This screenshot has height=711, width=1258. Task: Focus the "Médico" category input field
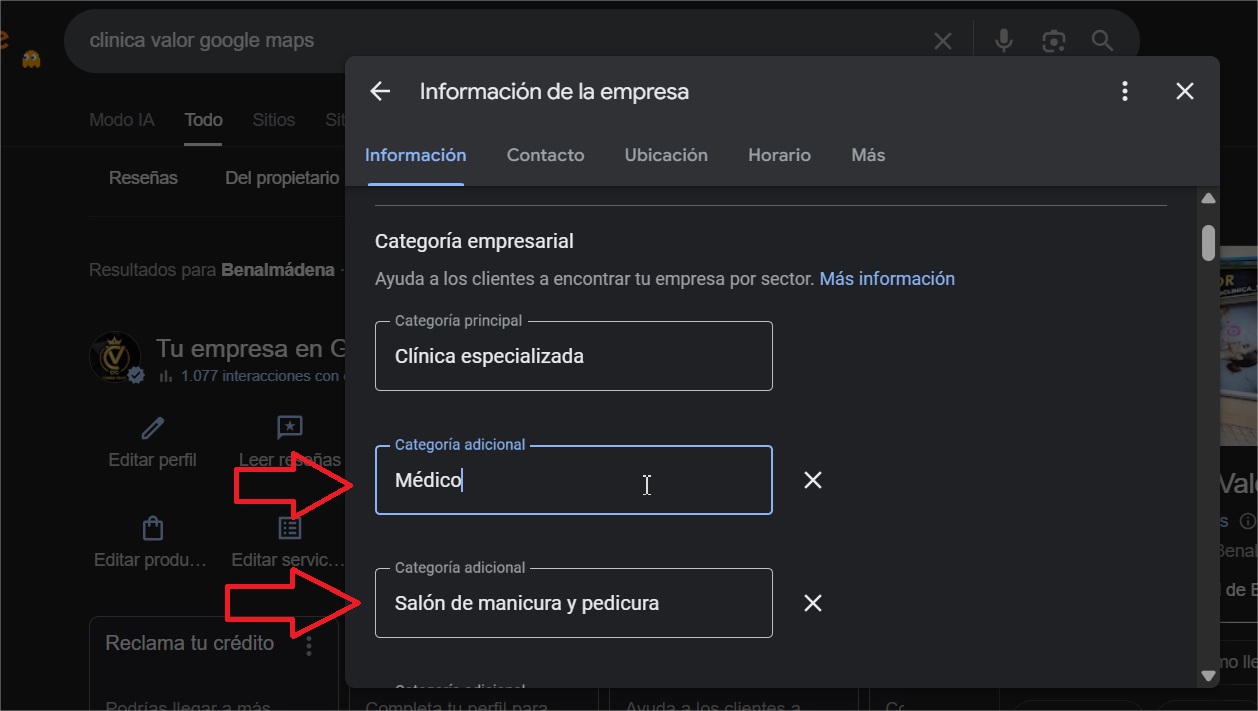pos(574,480)
